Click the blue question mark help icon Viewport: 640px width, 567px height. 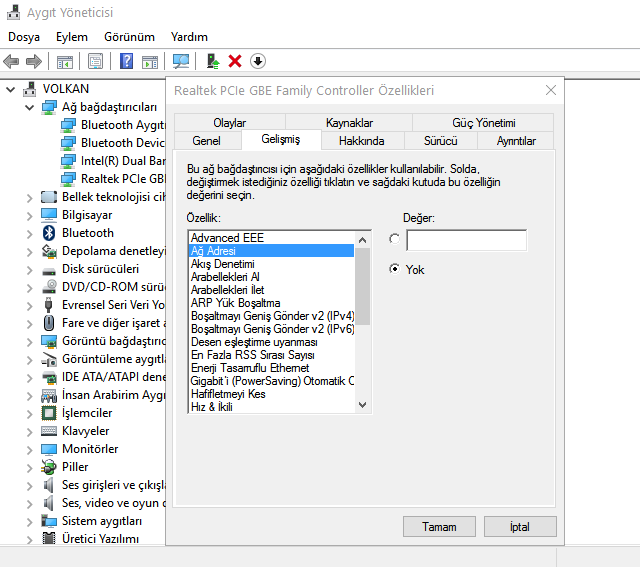tap(127, 61)
